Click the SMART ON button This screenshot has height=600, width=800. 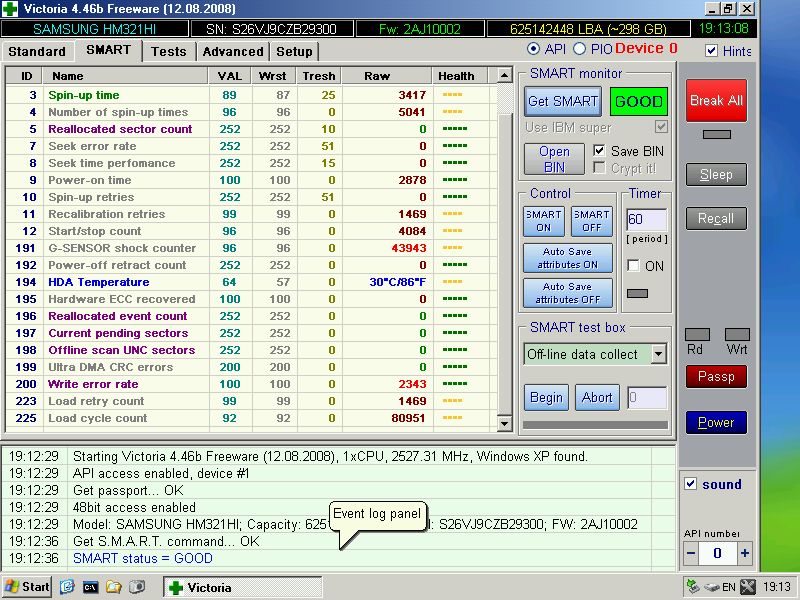coord(544,221)
